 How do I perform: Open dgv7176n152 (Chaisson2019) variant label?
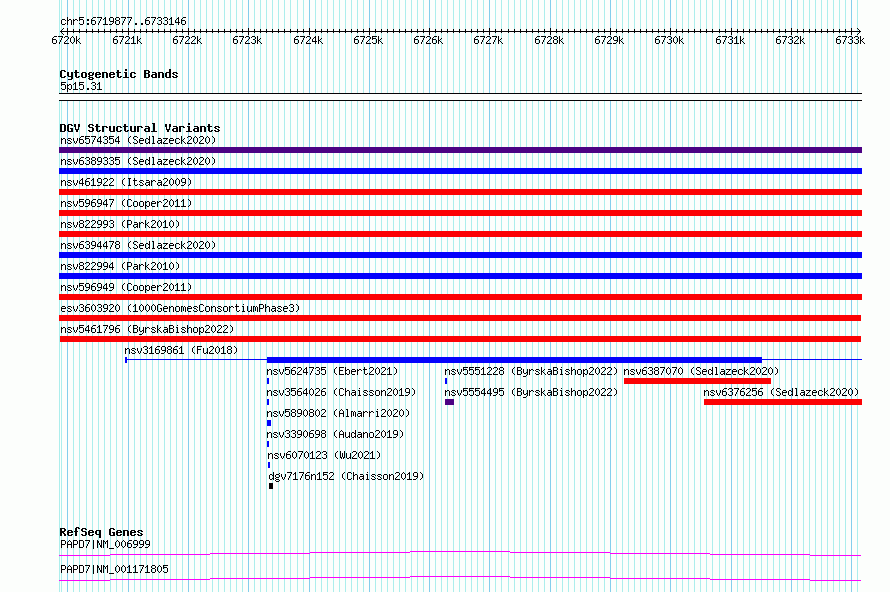click(x=346, y=476)
